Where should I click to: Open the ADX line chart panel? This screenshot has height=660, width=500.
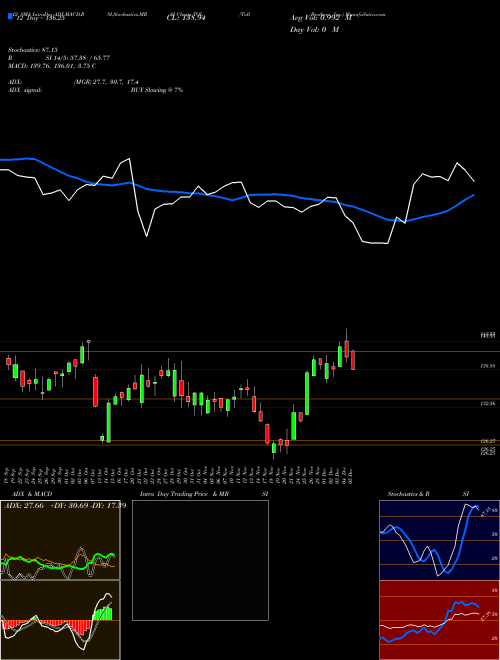(x=60, y=540)
